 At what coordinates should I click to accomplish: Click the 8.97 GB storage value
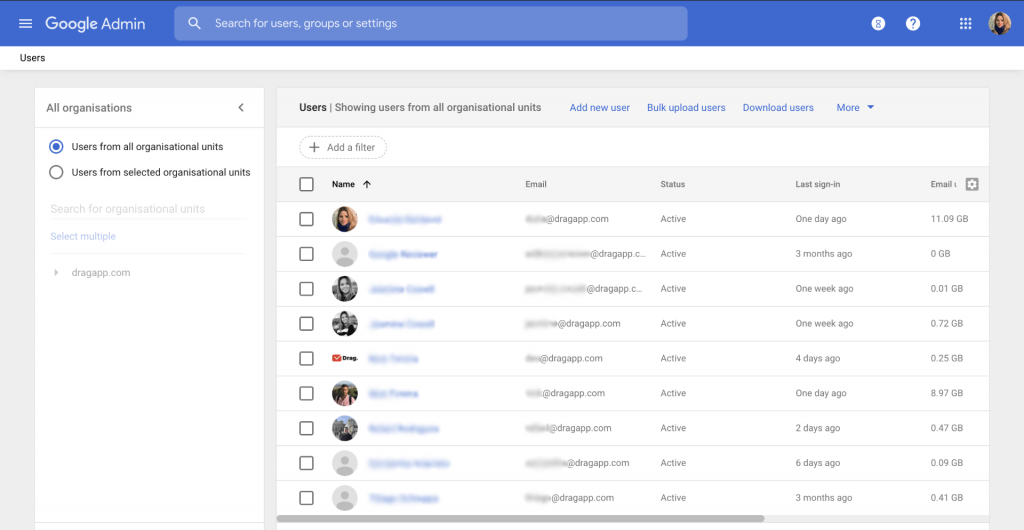(947, 394)
